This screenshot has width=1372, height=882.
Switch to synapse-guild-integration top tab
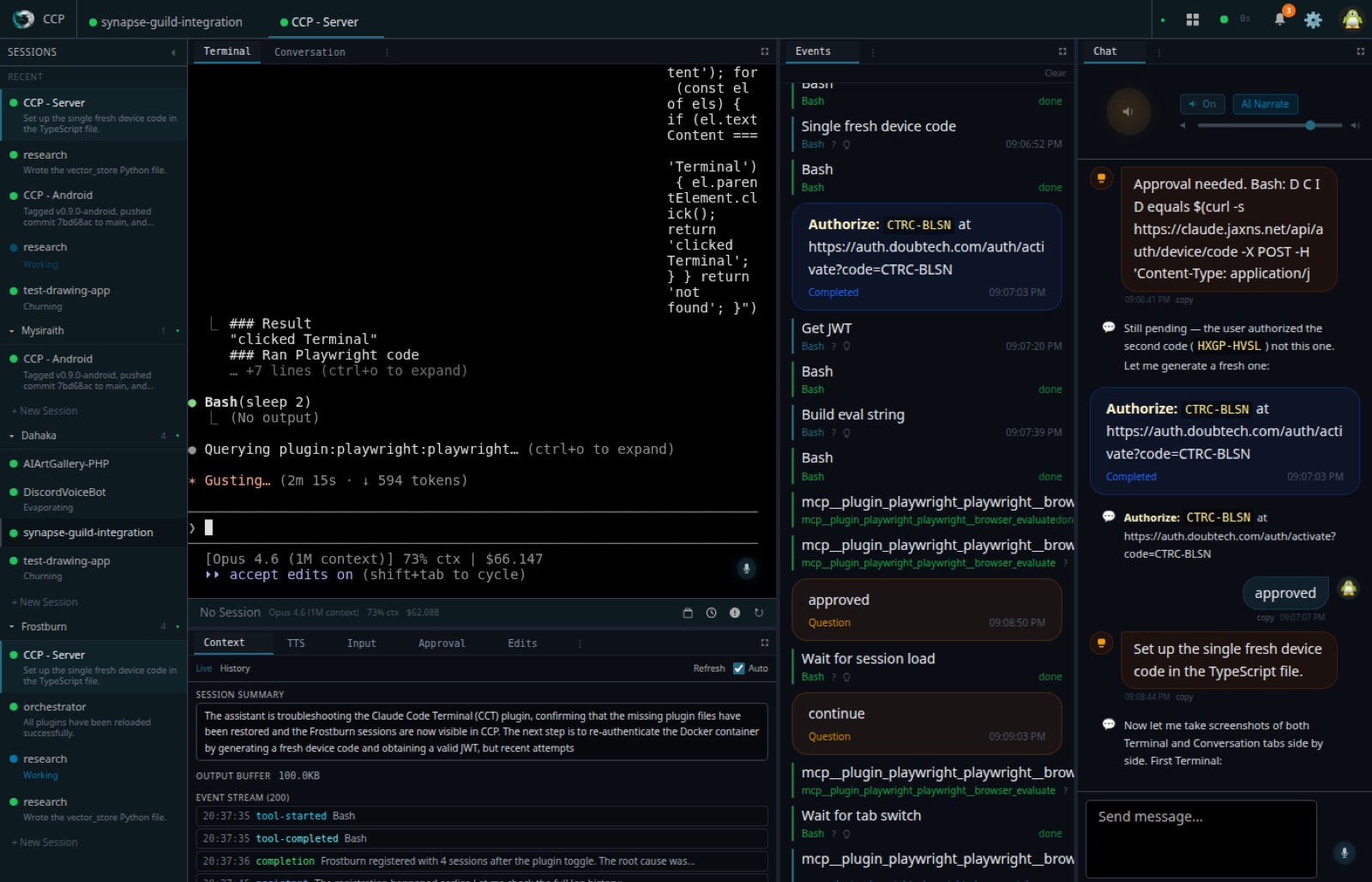[165, 21]
